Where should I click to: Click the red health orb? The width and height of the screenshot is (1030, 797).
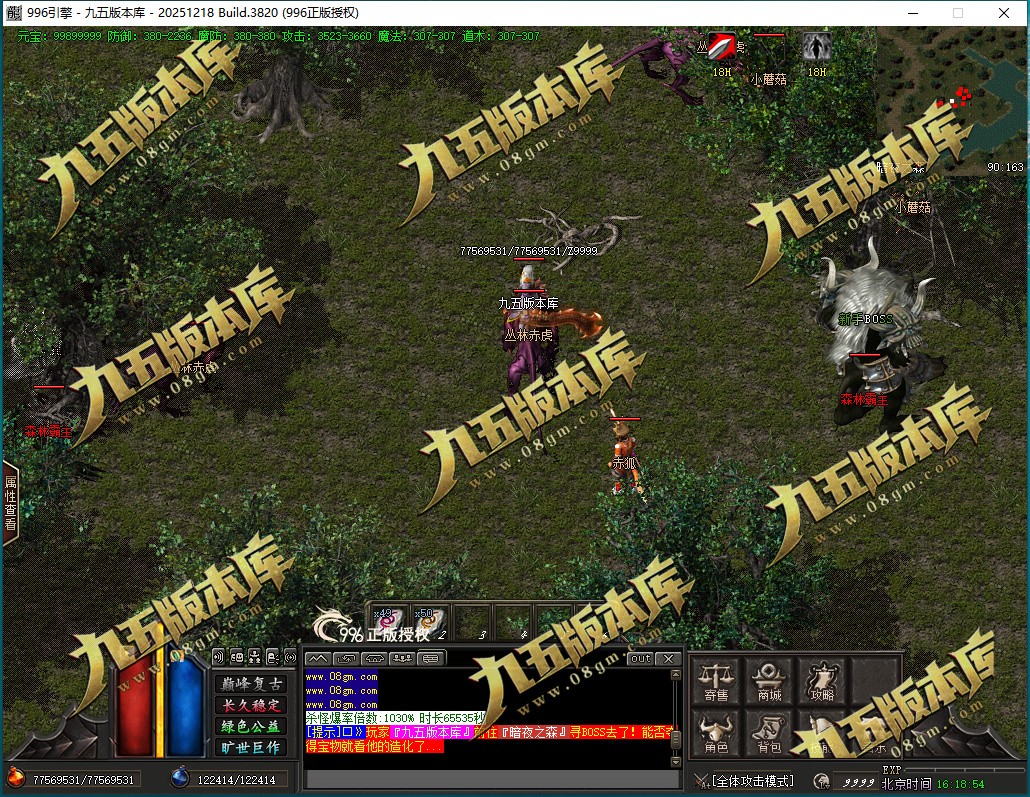coord(135,704)
